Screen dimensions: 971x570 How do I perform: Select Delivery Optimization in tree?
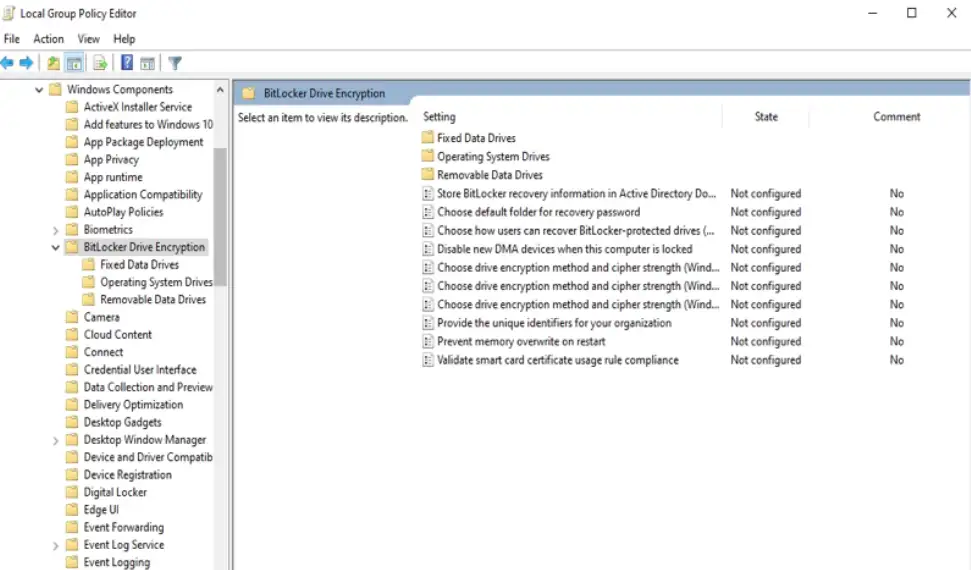click(133, 405)
